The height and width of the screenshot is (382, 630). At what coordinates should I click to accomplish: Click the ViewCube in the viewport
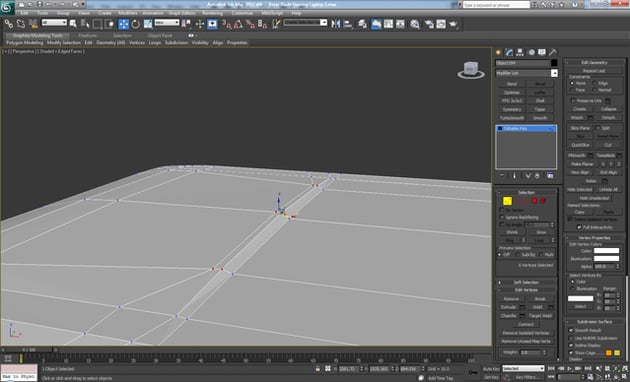click(471, 70)
